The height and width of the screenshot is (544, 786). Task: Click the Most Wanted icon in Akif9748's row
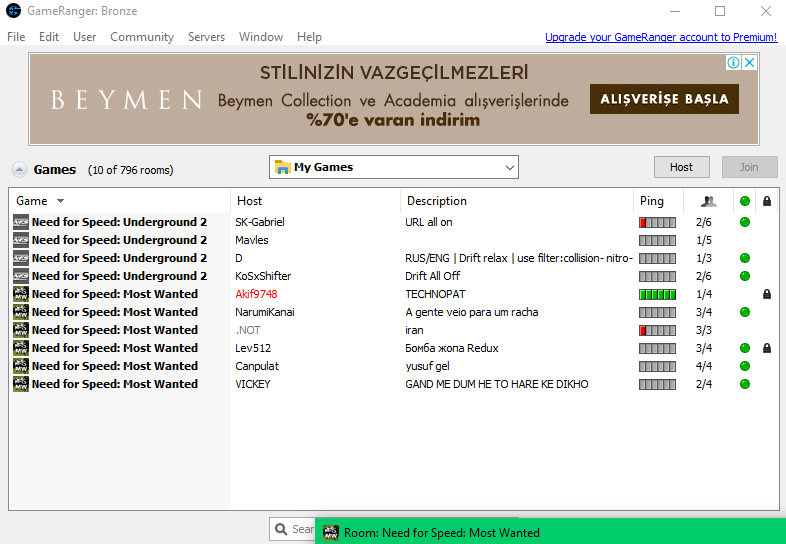[21, 294]
